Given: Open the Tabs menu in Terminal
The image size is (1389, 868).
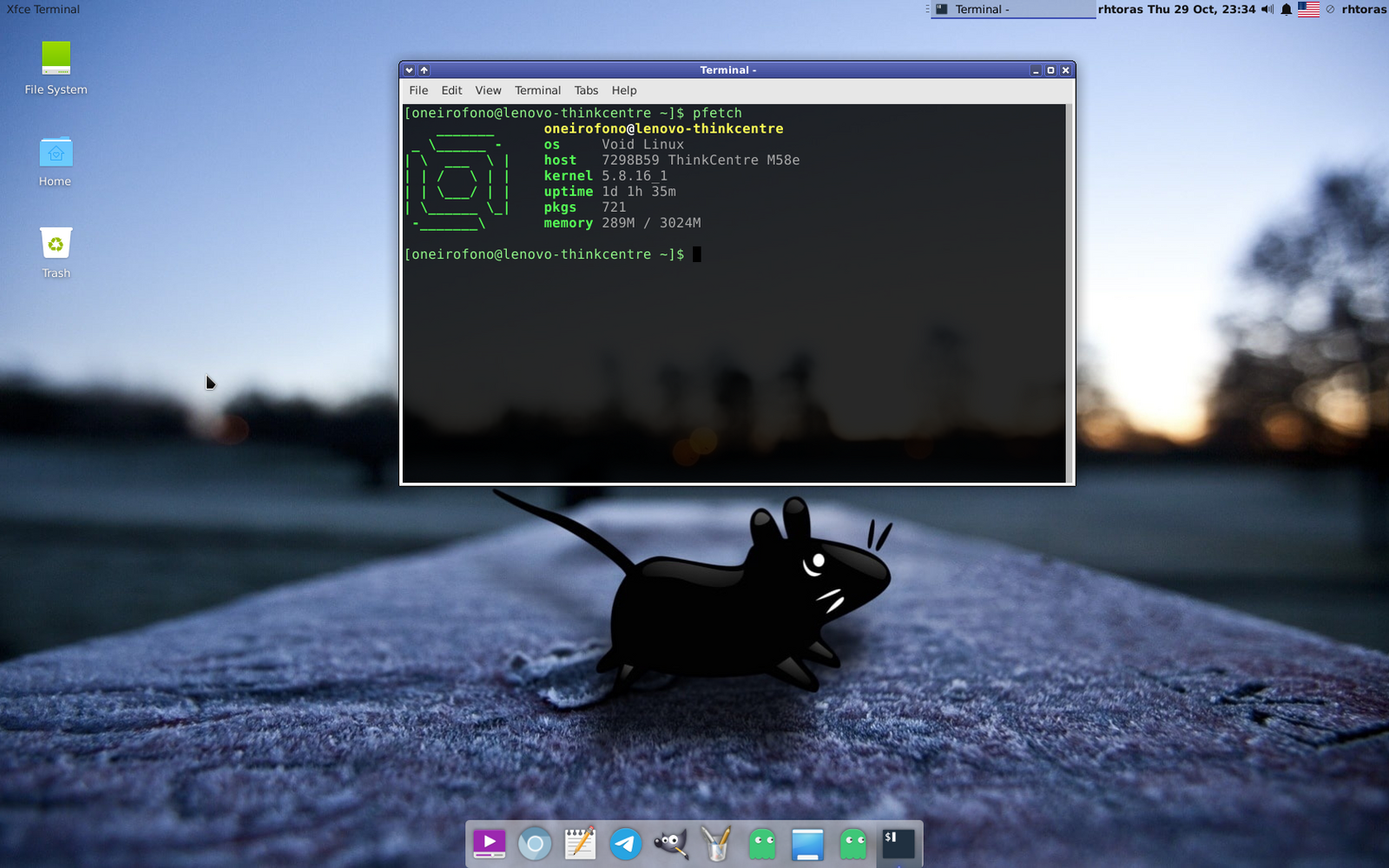Looking at the screenshot, I should tap(586, 90).
